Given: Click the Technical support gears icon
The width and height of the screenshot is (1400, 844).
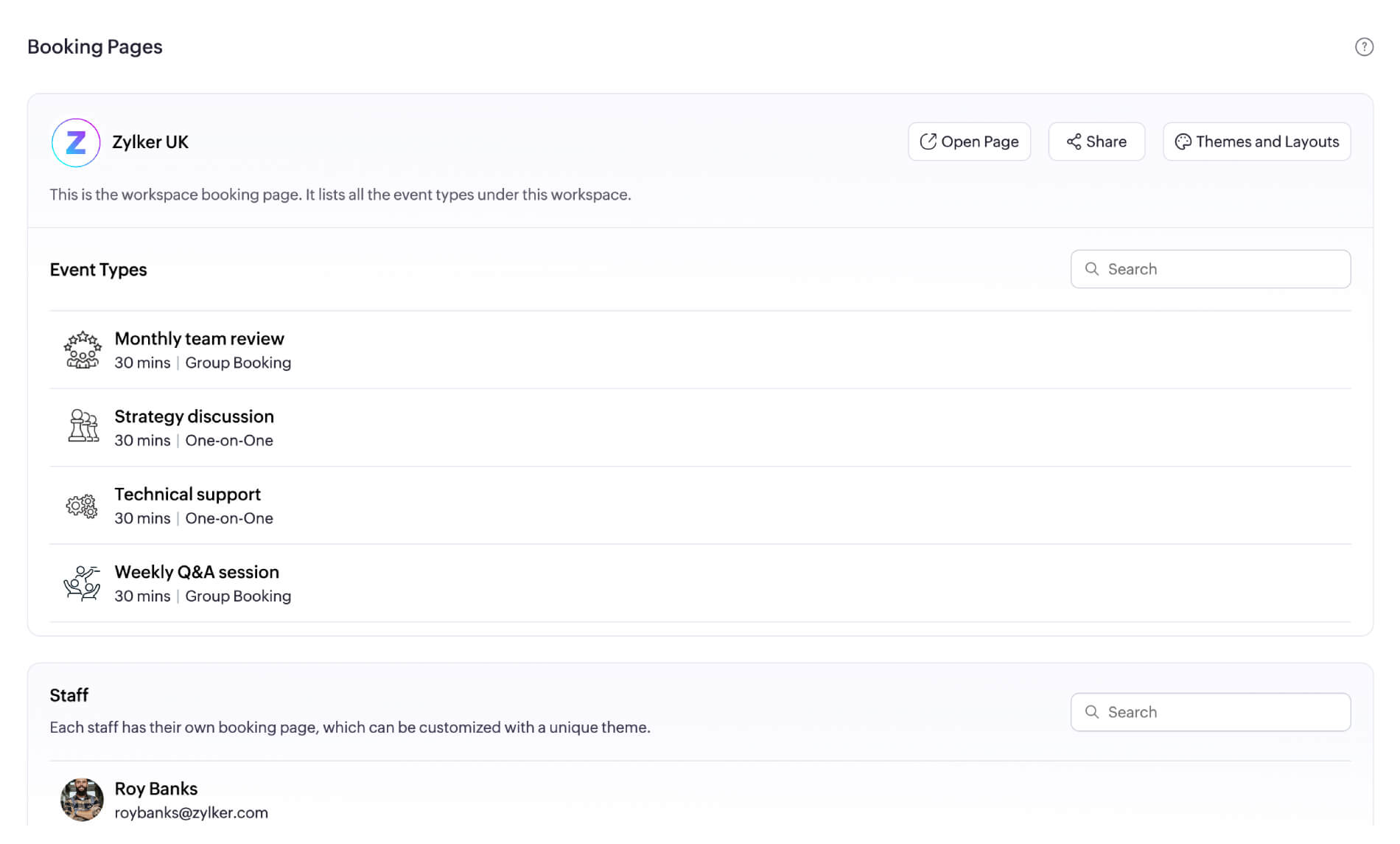Looking at the screenshot, I should pyautogui.click(x=82, y=506).
